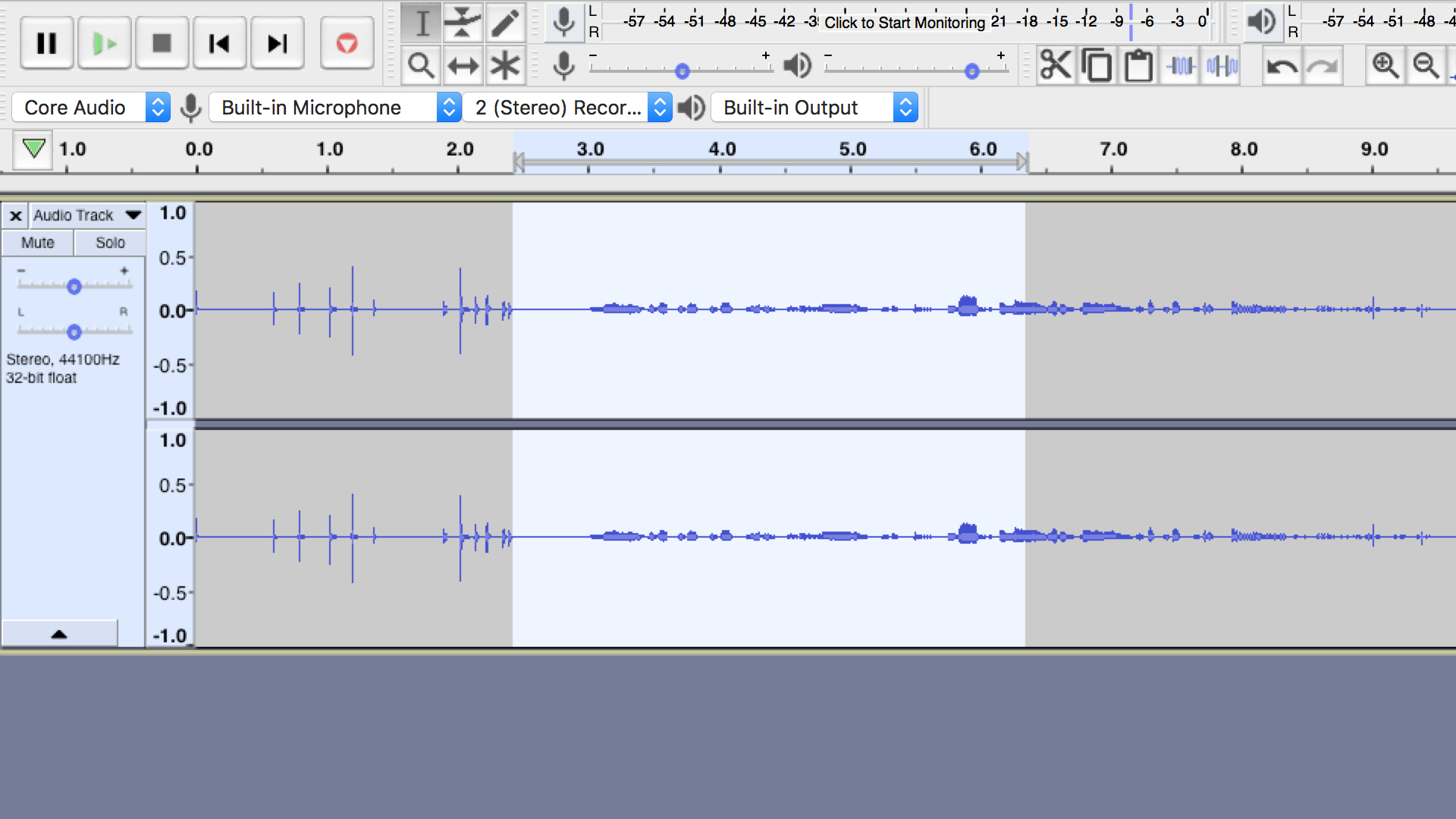This screenshot has width=1456, height=819.
Task: Pick the Draw tool pencil
Action: pos(506,23)
